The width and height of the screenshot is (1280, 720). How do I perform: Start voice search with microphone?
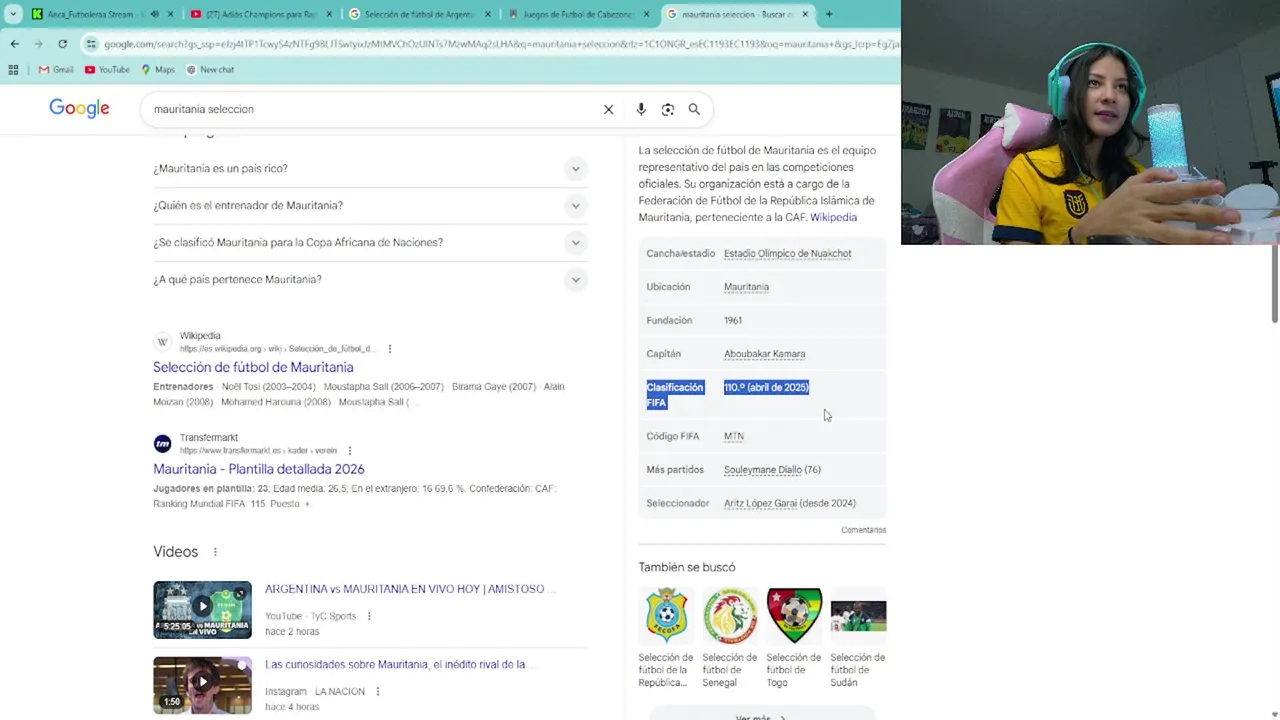coord(641,109)
